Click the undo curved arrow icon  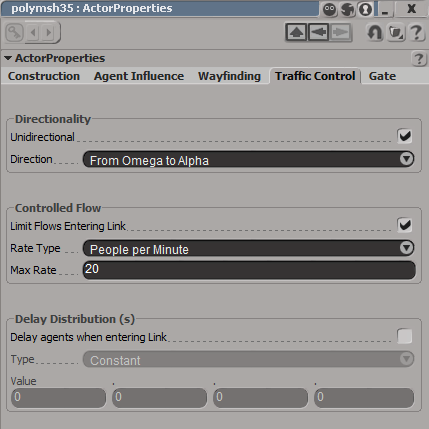pos(375,33)
